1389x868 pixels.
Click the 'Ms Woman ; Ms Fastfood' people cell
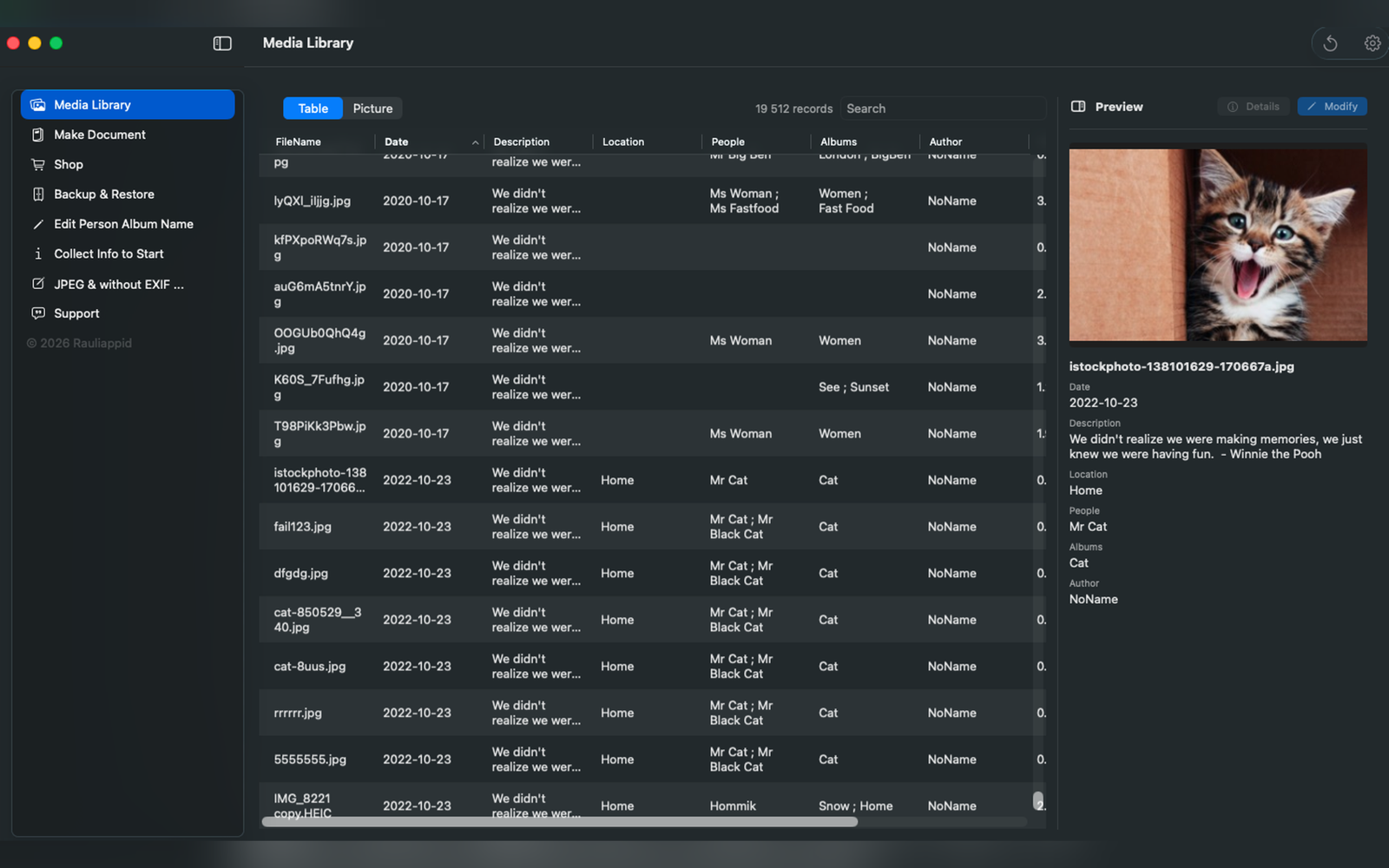tap(744, 201)
